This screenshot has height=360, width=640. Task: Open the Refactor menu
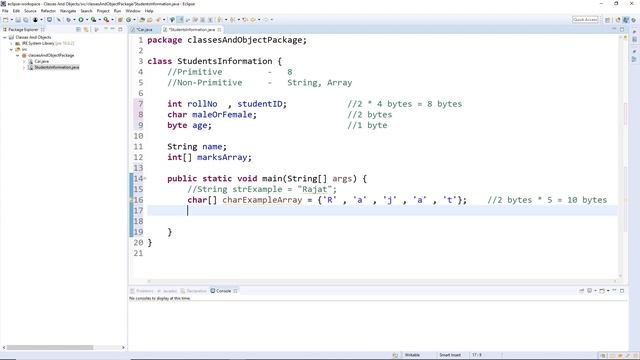click(48, 11)
